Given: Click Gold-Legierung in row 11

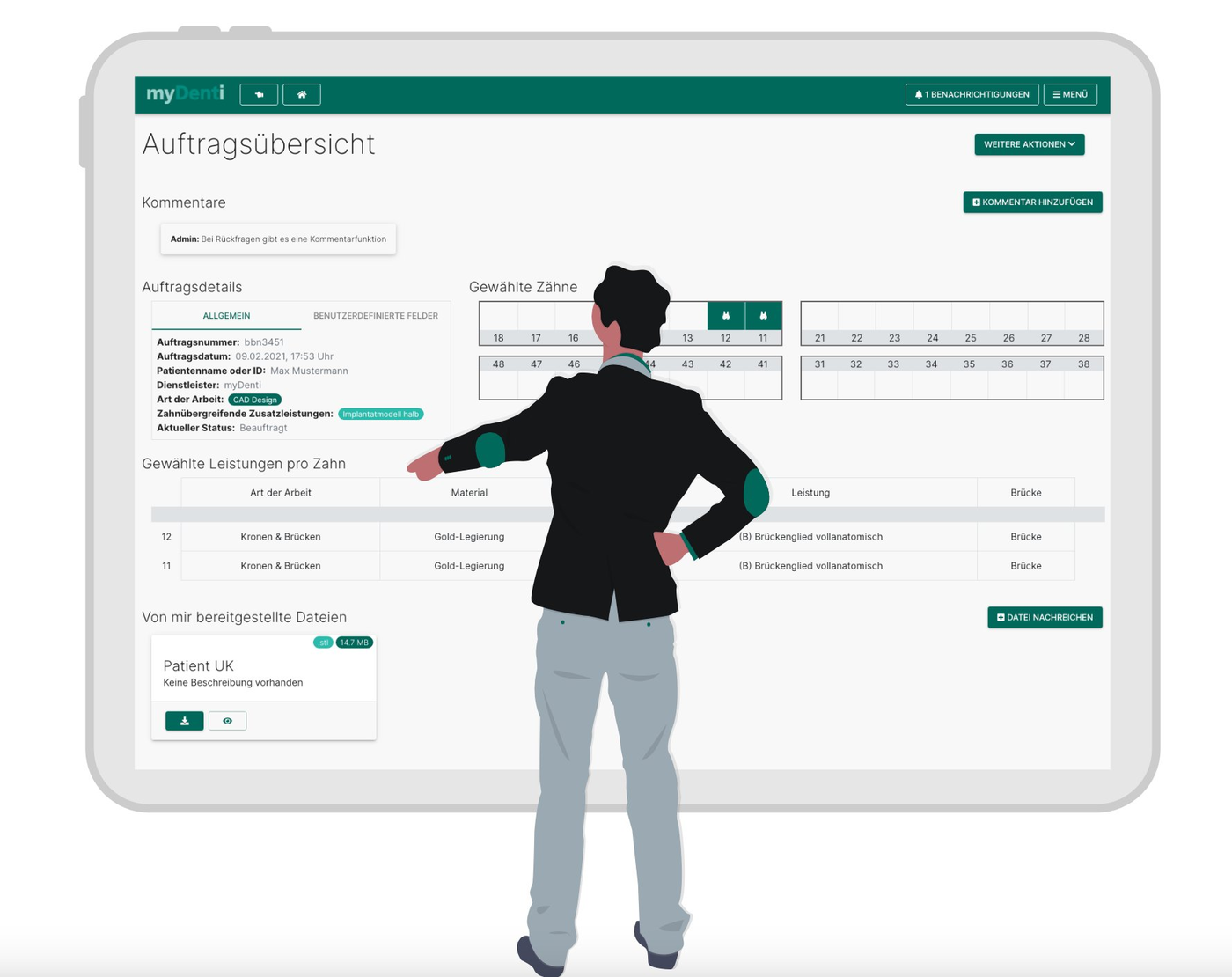Looking at the screenshot, I should [x=469, y=566].
